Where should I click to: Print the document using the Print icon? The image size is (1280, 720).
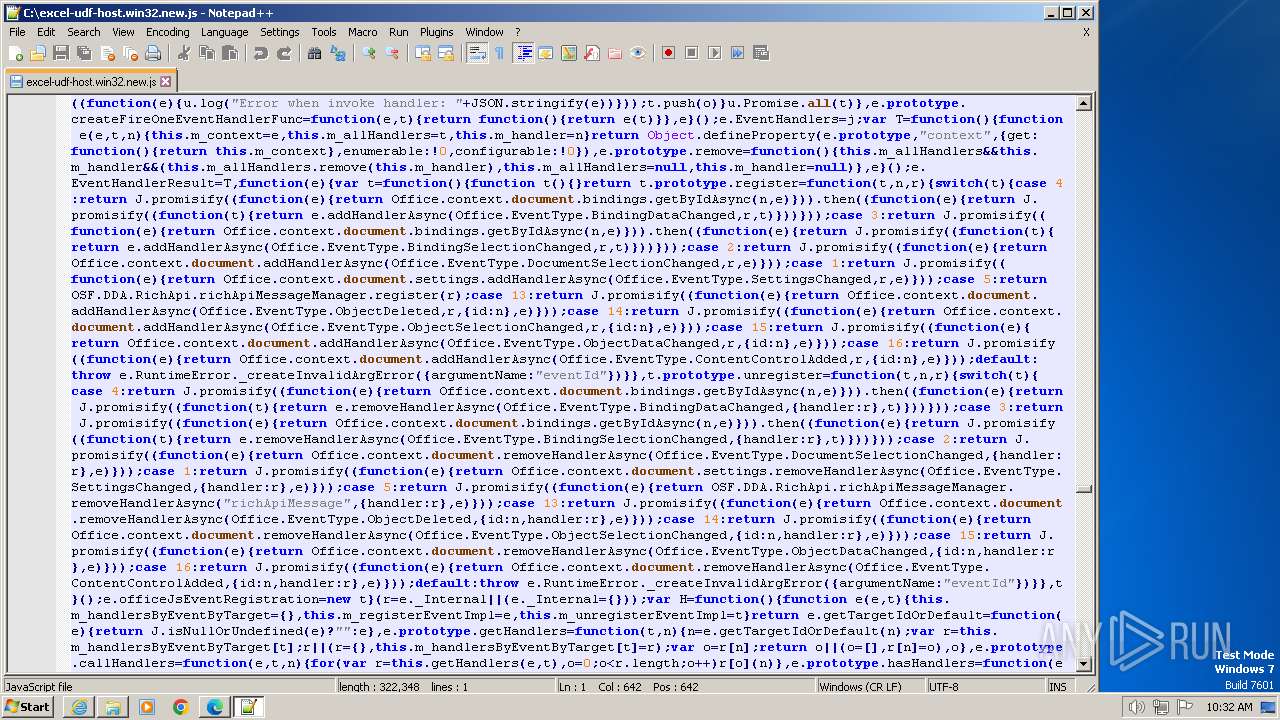tap(152, 53)
